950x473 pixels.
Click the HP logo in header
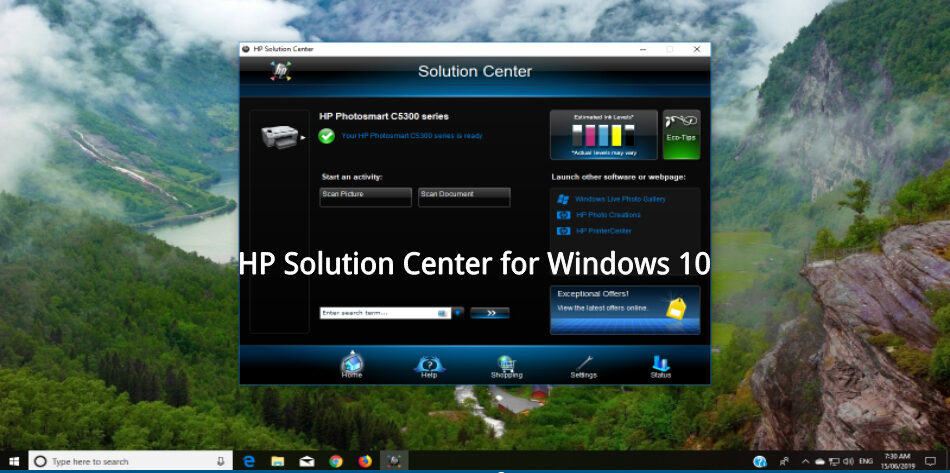click(281, 71)
